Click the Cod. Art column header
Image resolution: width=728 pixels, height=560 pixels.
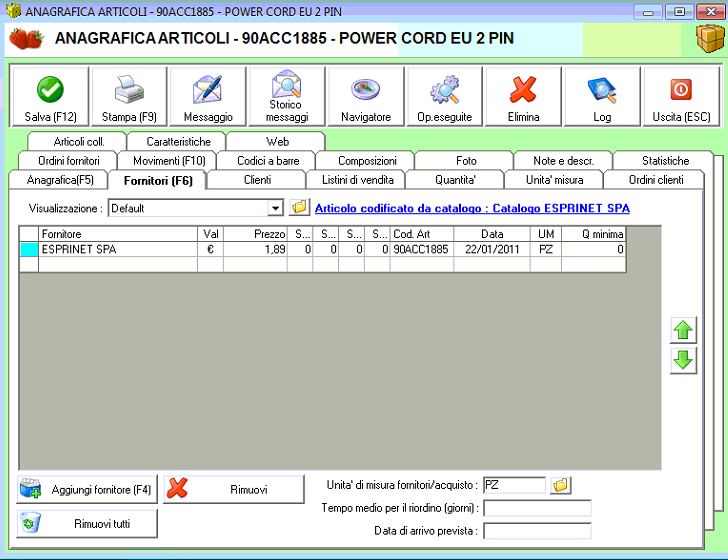pyautogui.click(x=422, y=234)
